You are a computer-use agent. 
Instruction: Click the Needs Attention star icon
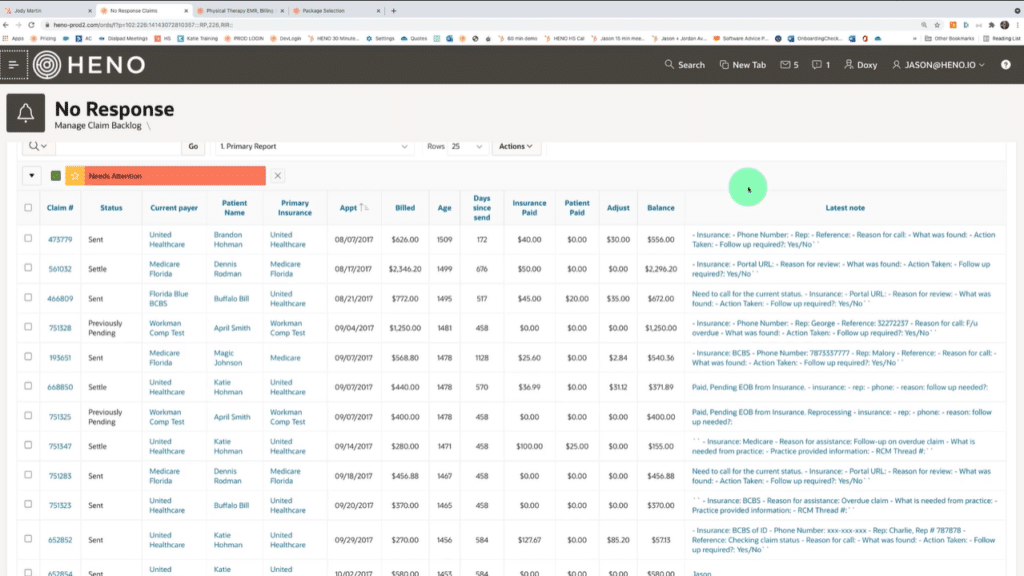(75, 176)
